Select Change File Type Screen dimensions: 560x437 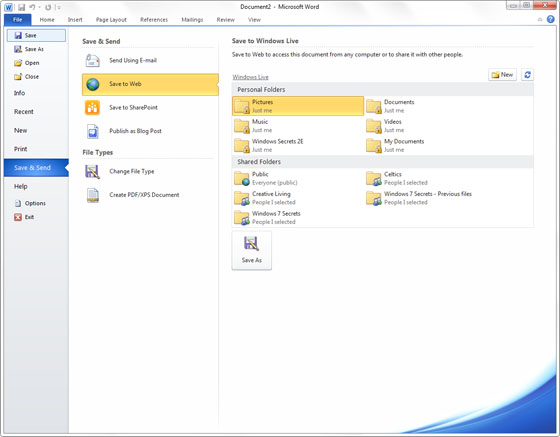[150, 172]
